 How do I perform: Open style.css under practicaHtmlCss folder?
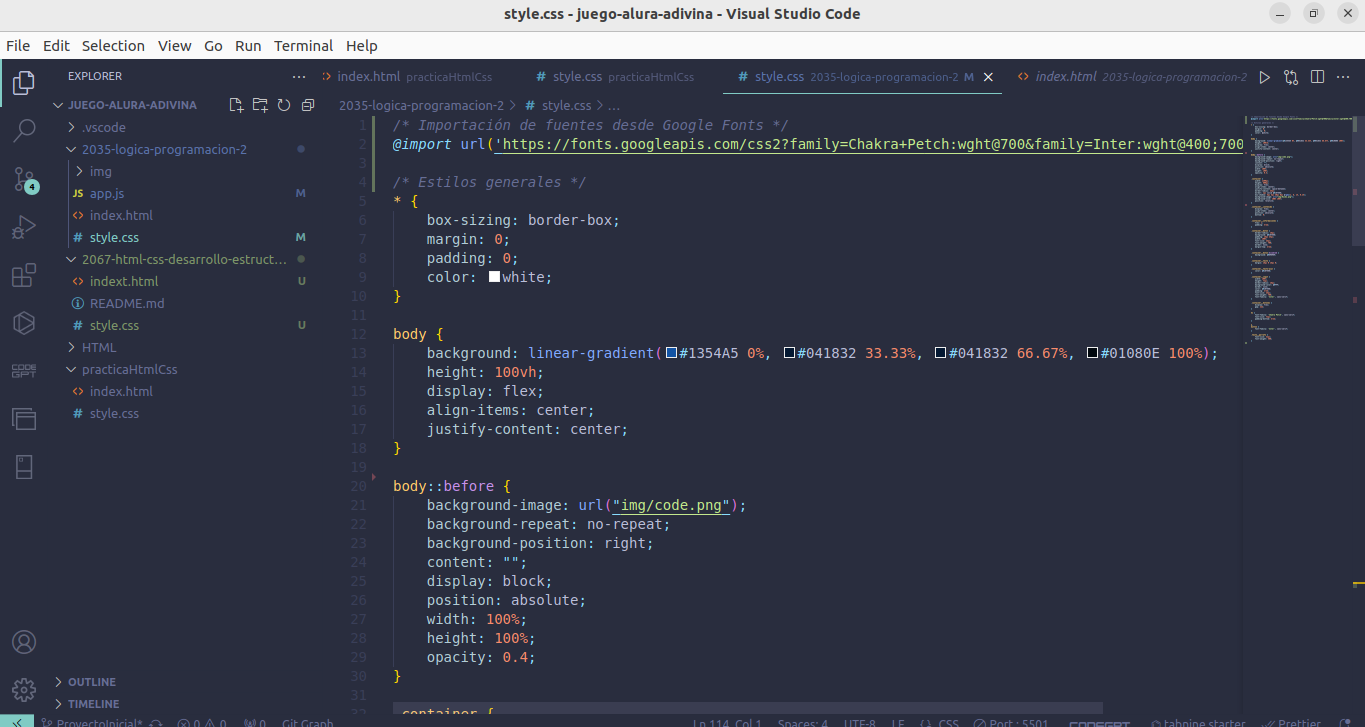(114, 413)
